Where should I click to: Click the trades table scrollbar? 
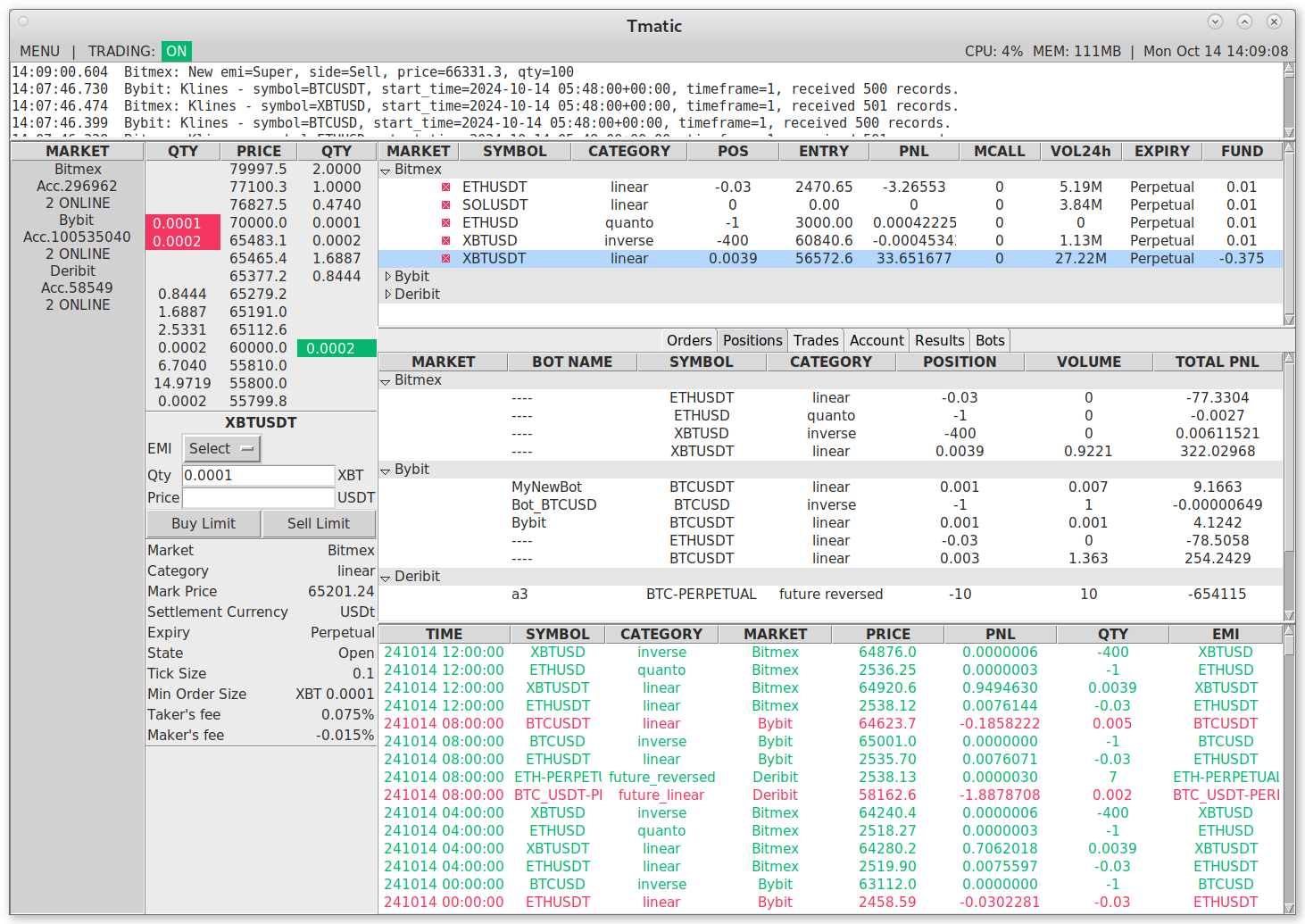tap(1289, 769)
